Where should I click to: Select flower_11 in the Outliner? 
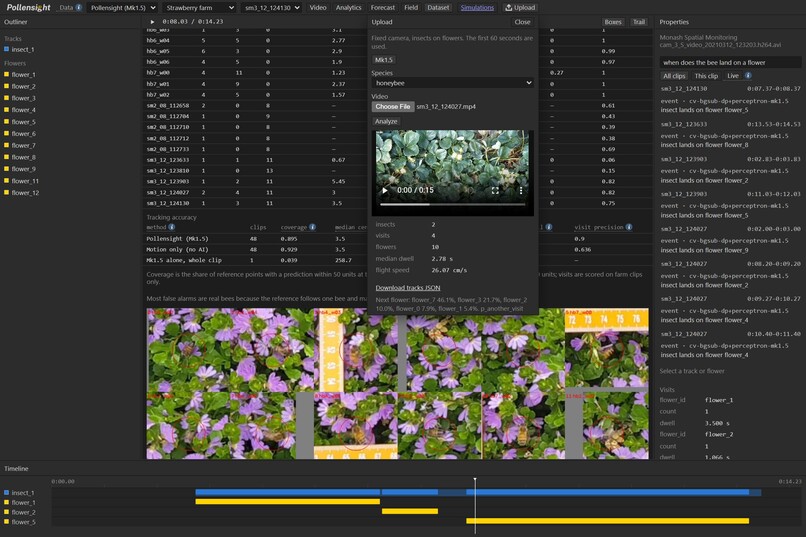click(x=25, y=181)
